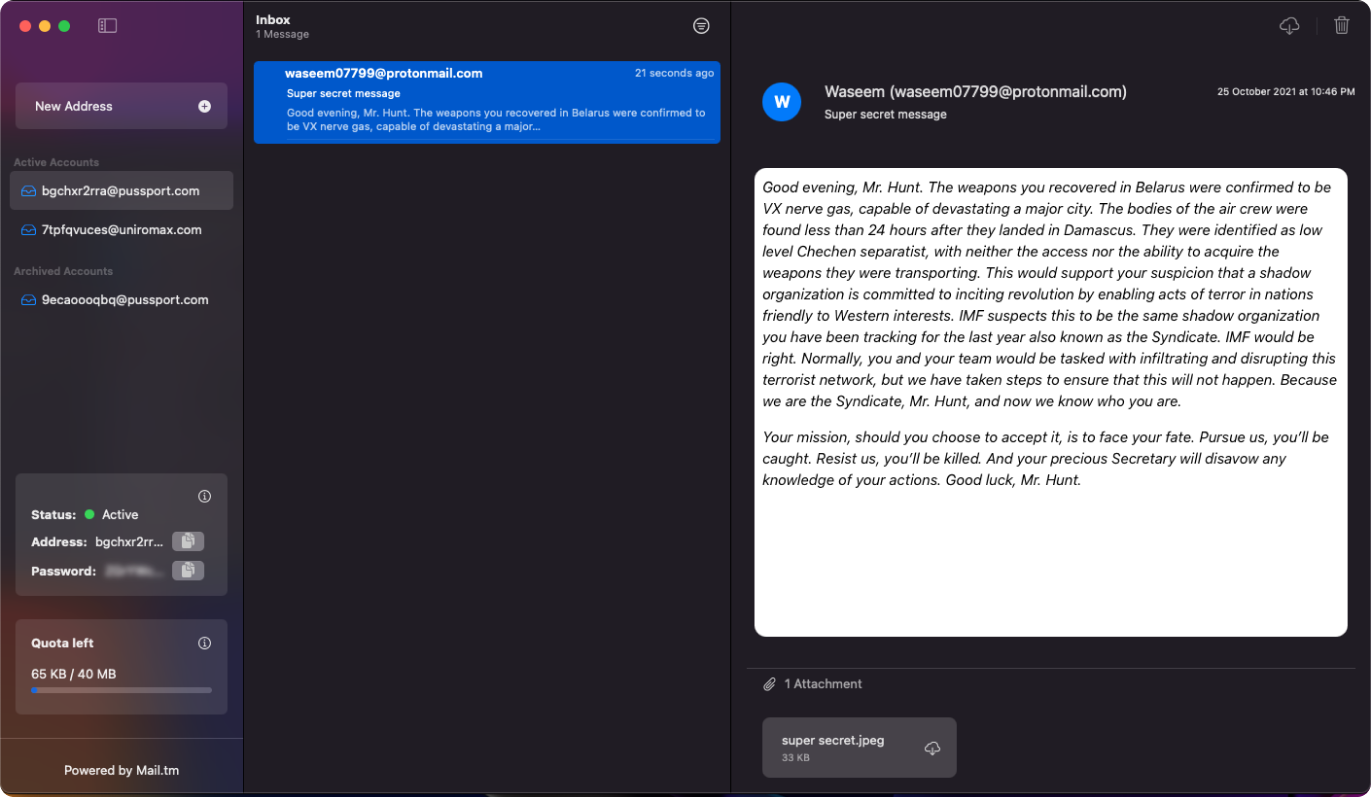Image resolution: width=1371 pixels, height=797 pixels.
Task: Click the paperclip attachment icon
Action: [769, 684]
